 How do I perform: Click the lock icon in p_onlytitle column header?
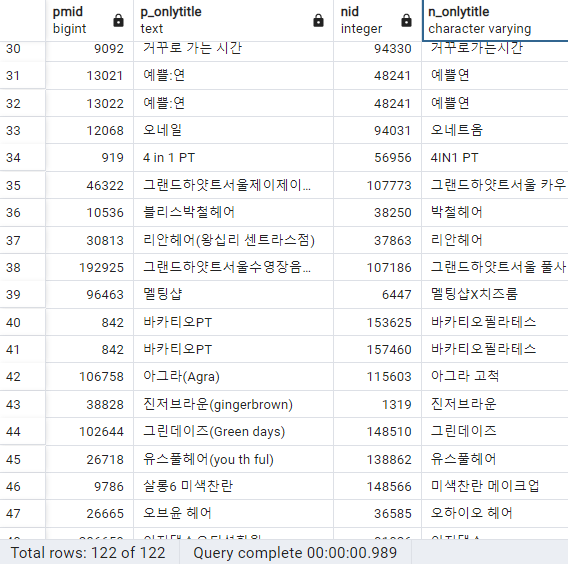[318, 21]
